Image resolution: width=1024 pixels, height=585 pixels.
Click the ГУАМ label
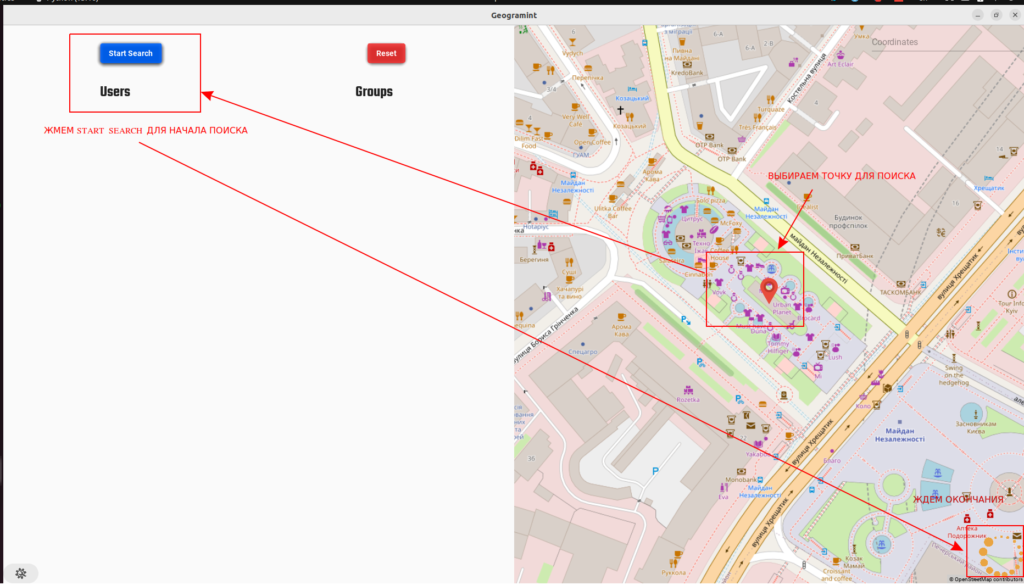point(581,155)
